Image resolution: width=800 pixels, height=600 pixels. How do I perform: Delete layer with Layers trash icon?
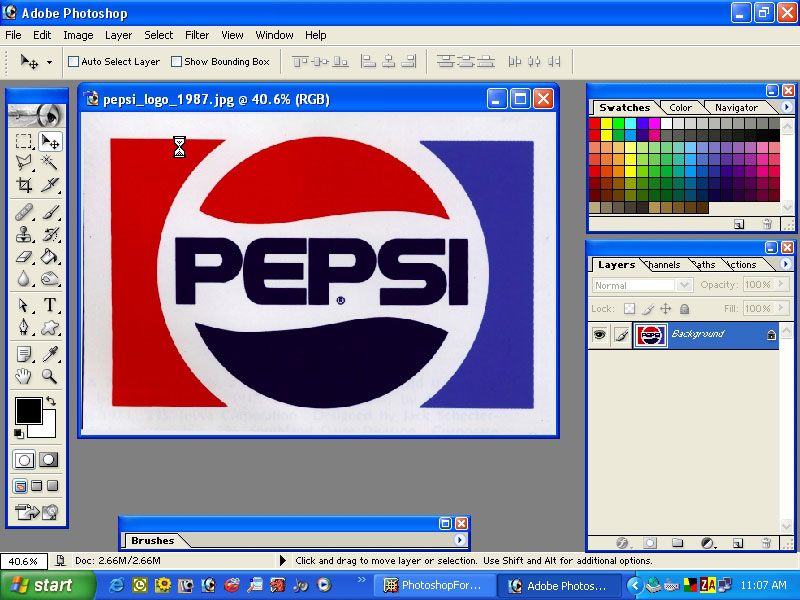[x=765, y=543]
